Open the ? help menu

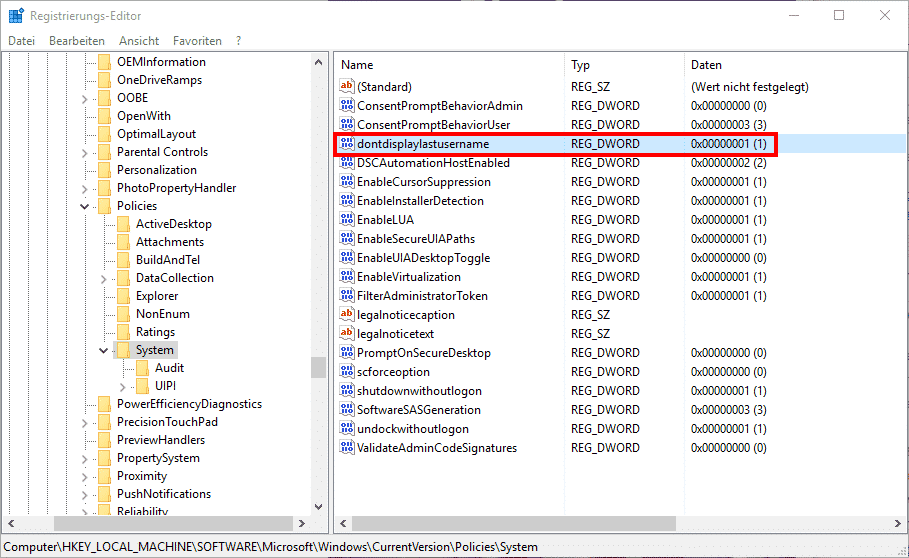pos(238,41)
